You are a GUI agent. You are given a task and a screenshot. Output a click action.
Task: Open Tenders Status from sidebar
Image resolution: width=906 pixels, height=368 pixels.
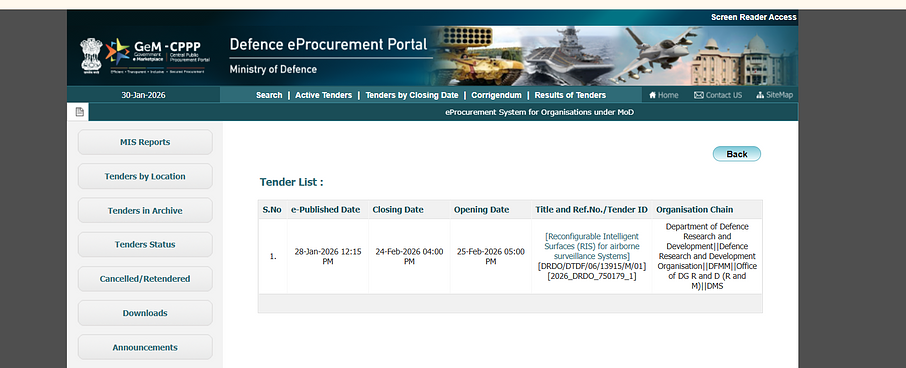click(x=145, y=244)
